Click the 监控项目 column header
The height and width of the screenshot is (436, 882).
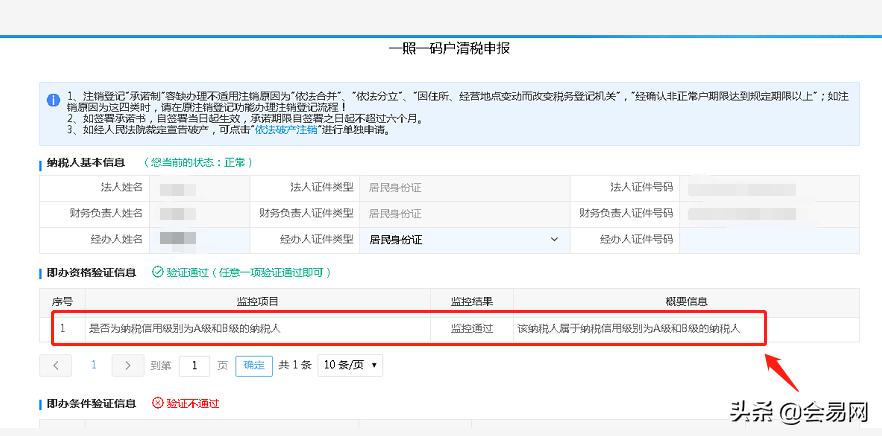coord(258,302)
